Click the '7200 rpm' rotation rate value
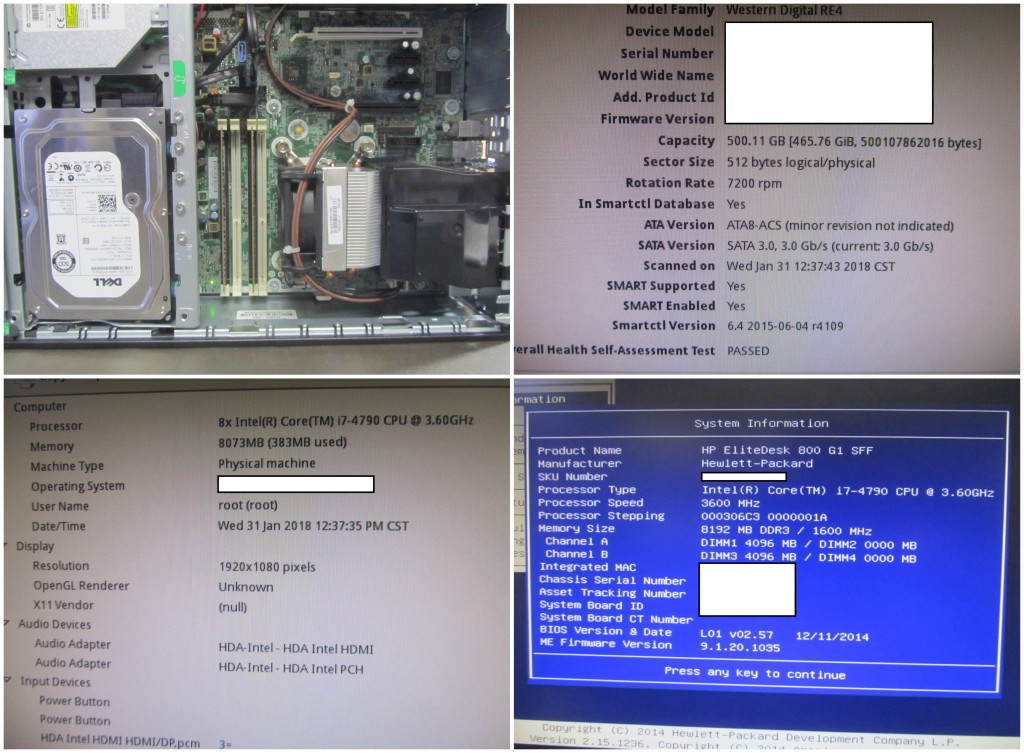The height and width of the screenshot is (753, 1024). point(754,184)
